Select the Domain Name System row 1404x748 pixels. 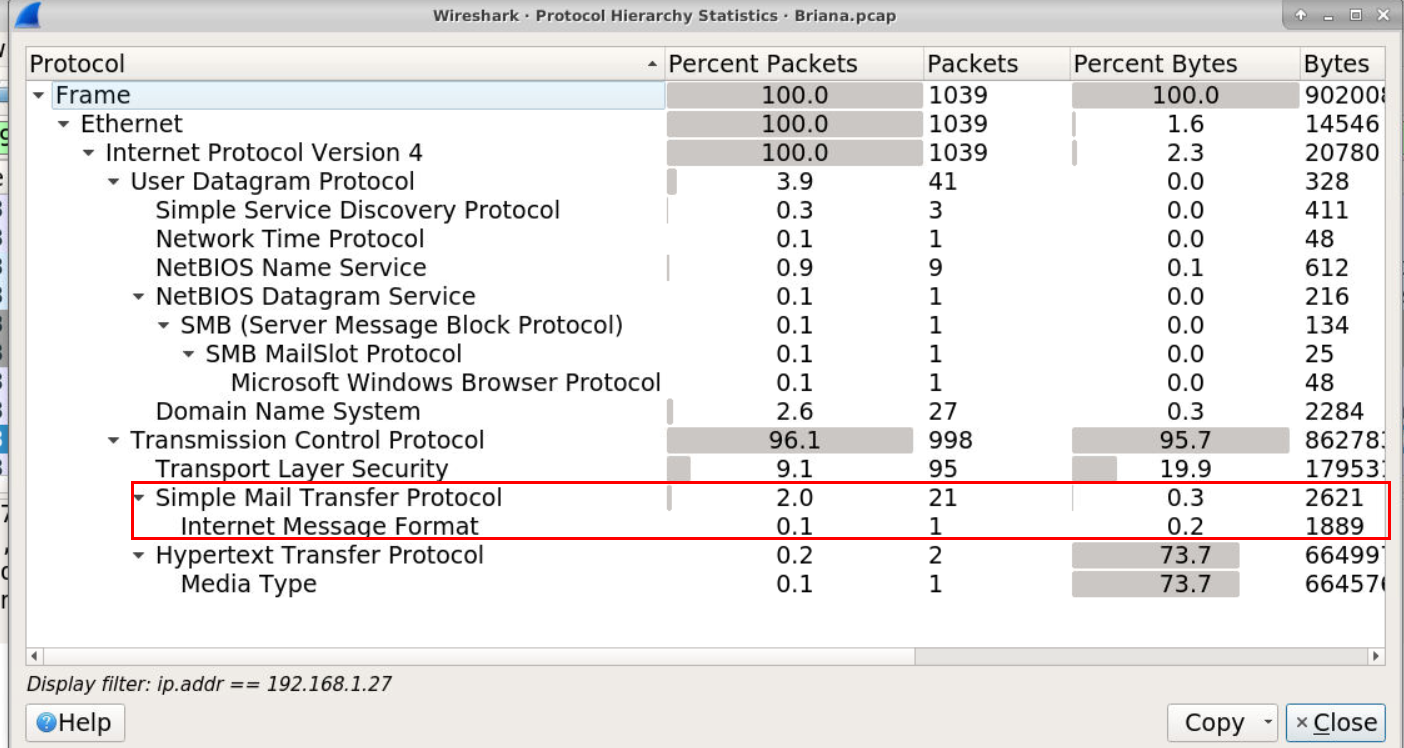click(x=705, y=412)
